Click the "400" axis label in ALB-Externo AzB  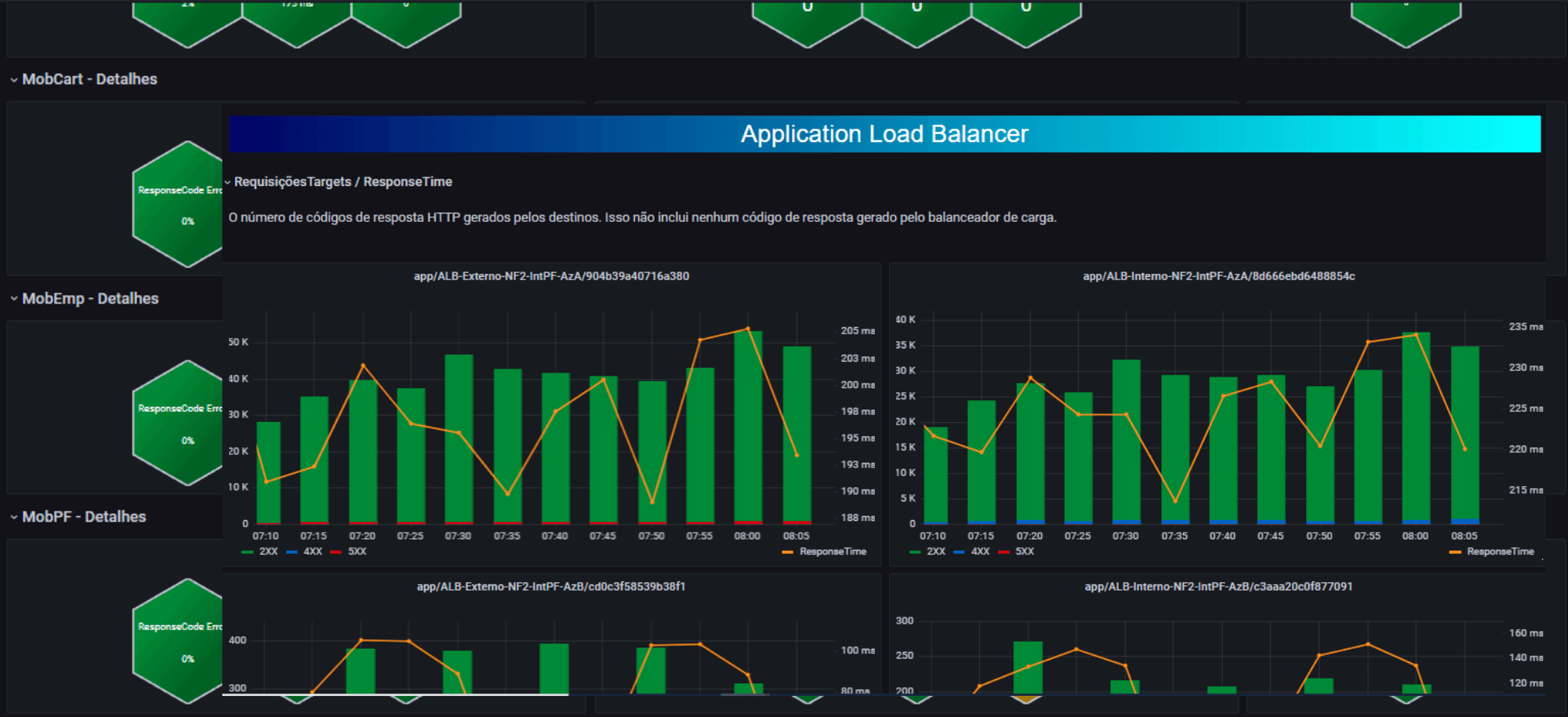coord(238,640)
